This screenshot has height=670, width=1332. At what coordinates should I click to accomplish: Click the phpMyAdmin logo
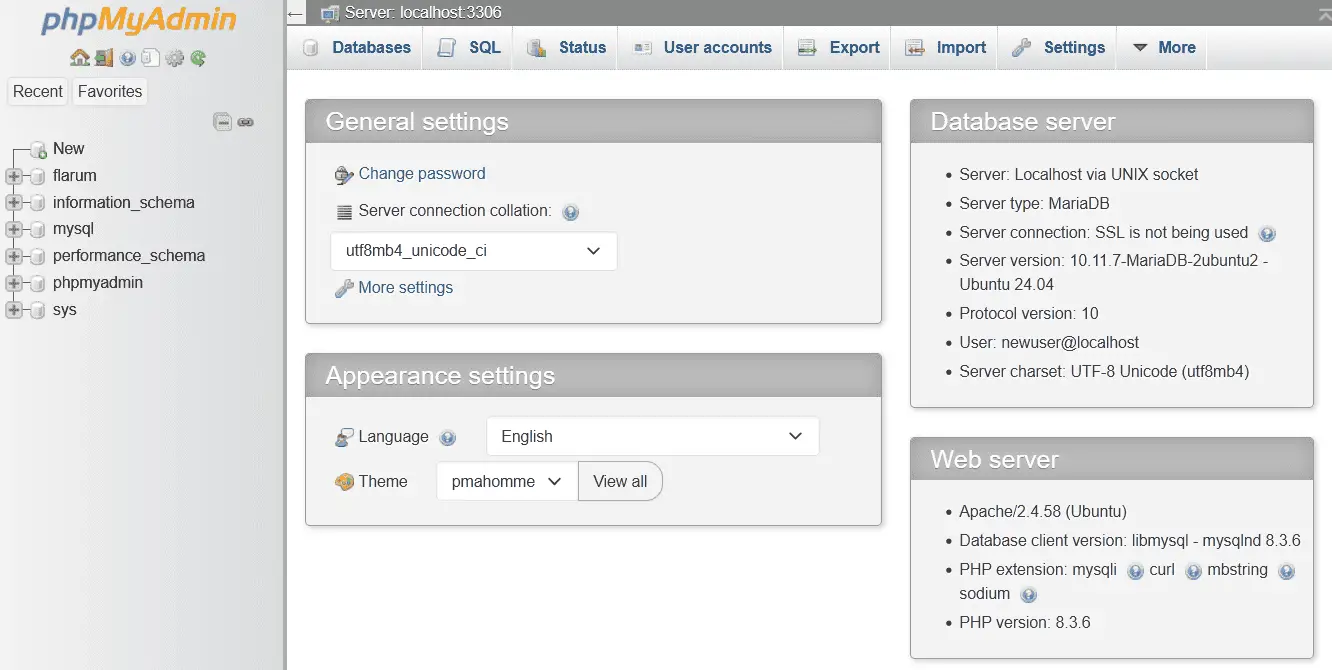(x=139, y=21)
